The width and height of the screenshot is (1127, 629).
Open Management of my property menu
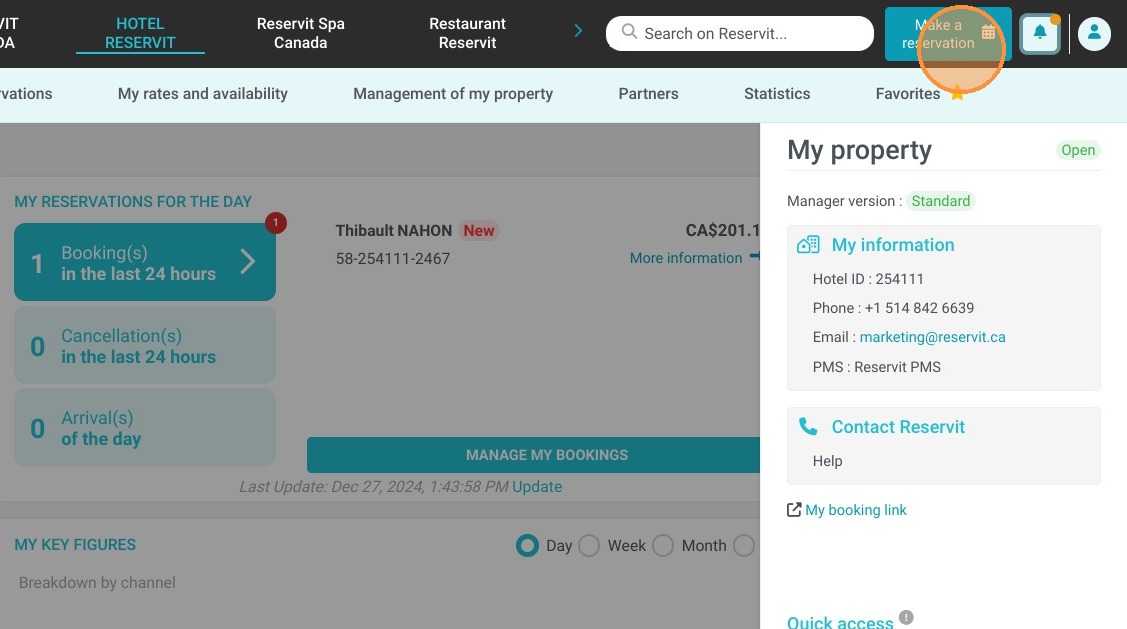(453, 93)
